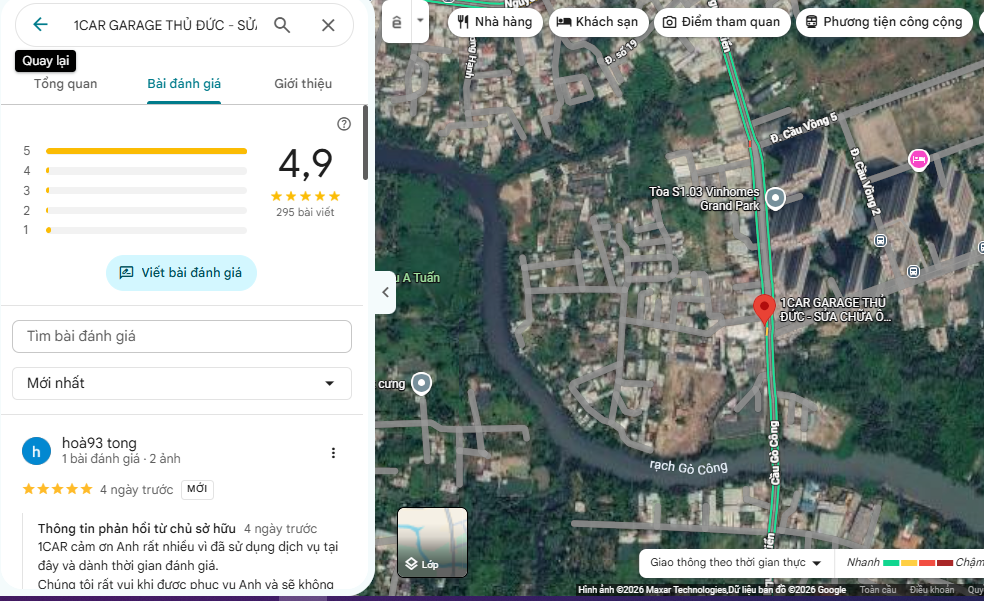Select the Bài đánh giá tab
Screen dimensions: 984x601
(x=184, y=84)
